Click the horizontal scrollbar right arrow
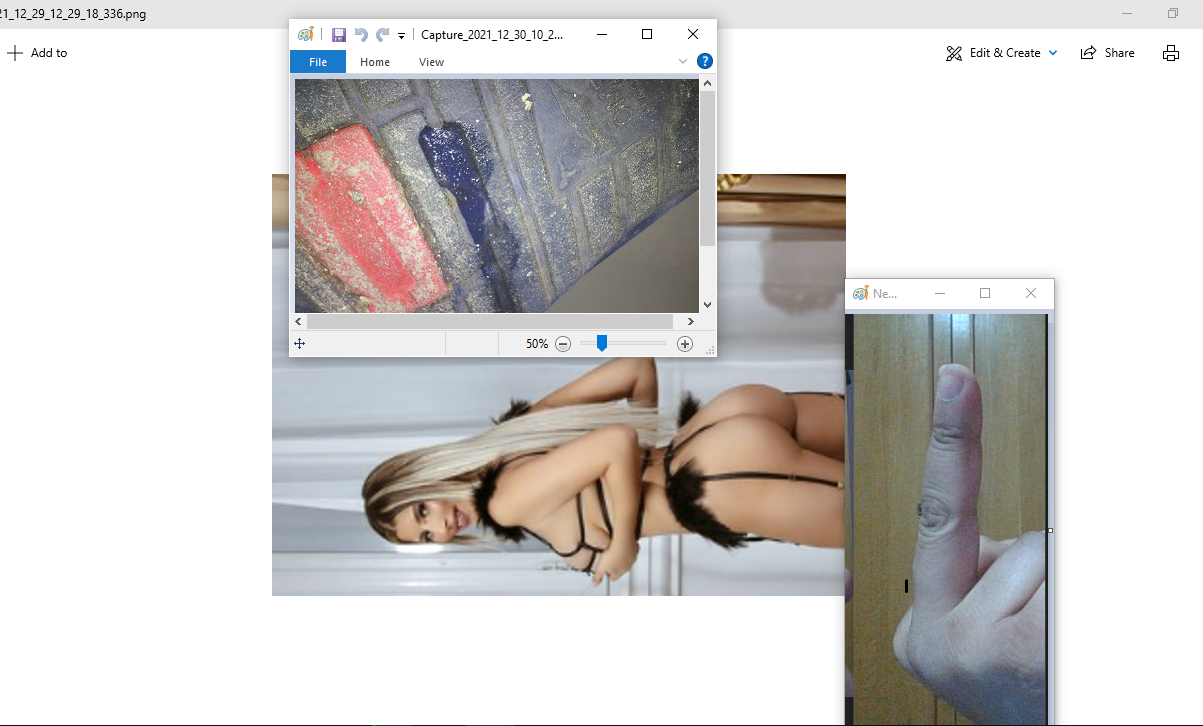This screenshot has height=726, width=1203. tap(690, 322)
